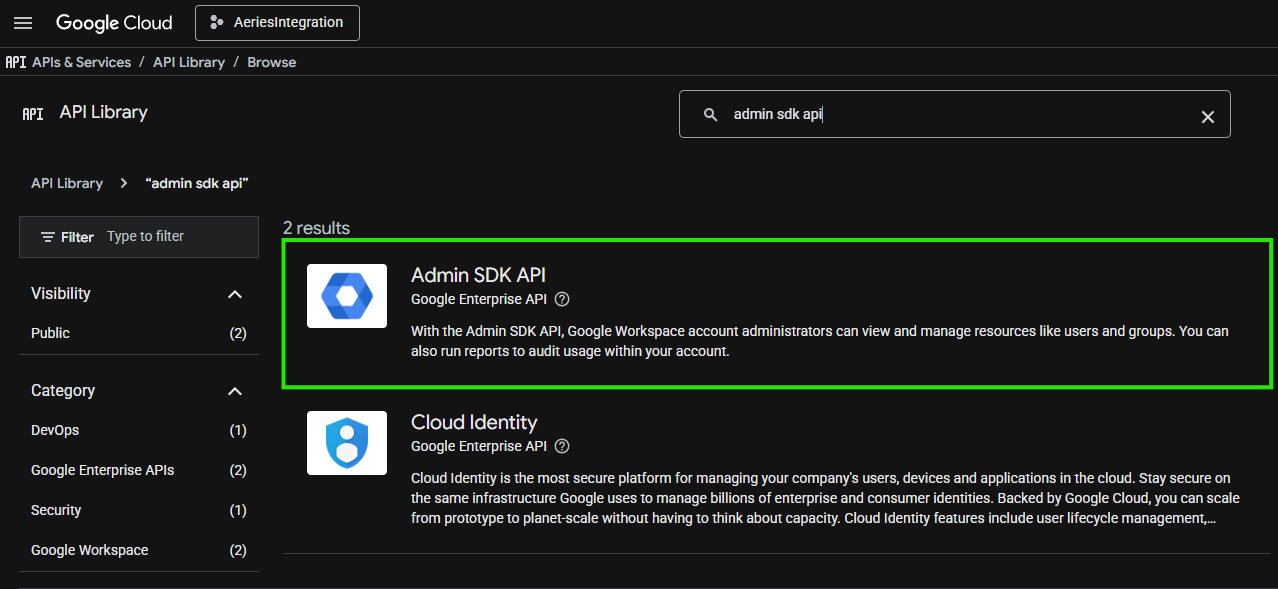The height and width of the screenshot is (589, 1278).
Task: Collapse the Category section
Action: pos(235,391)
